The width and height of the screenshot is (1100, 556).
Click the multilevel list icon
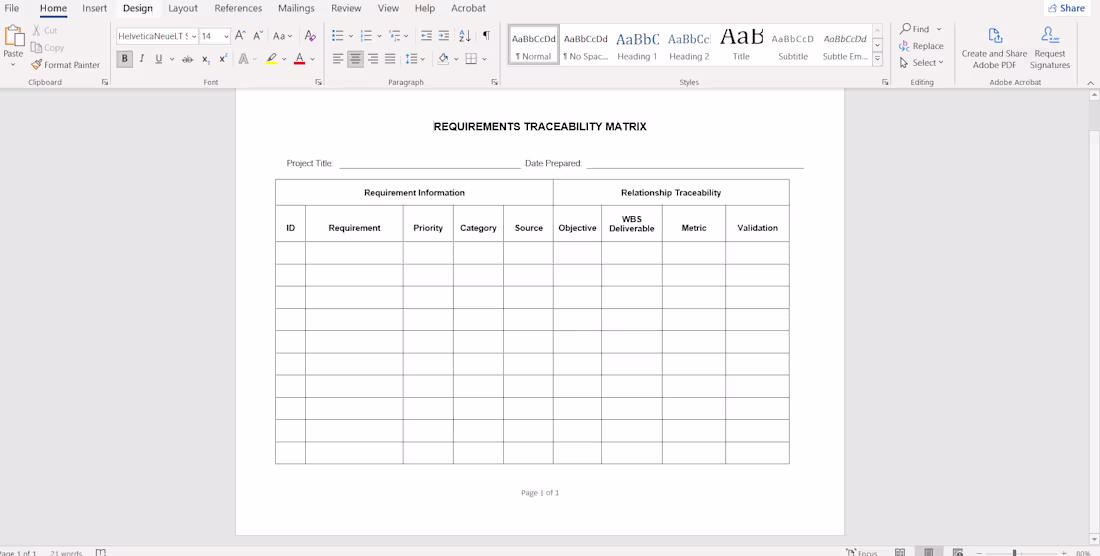394,36
